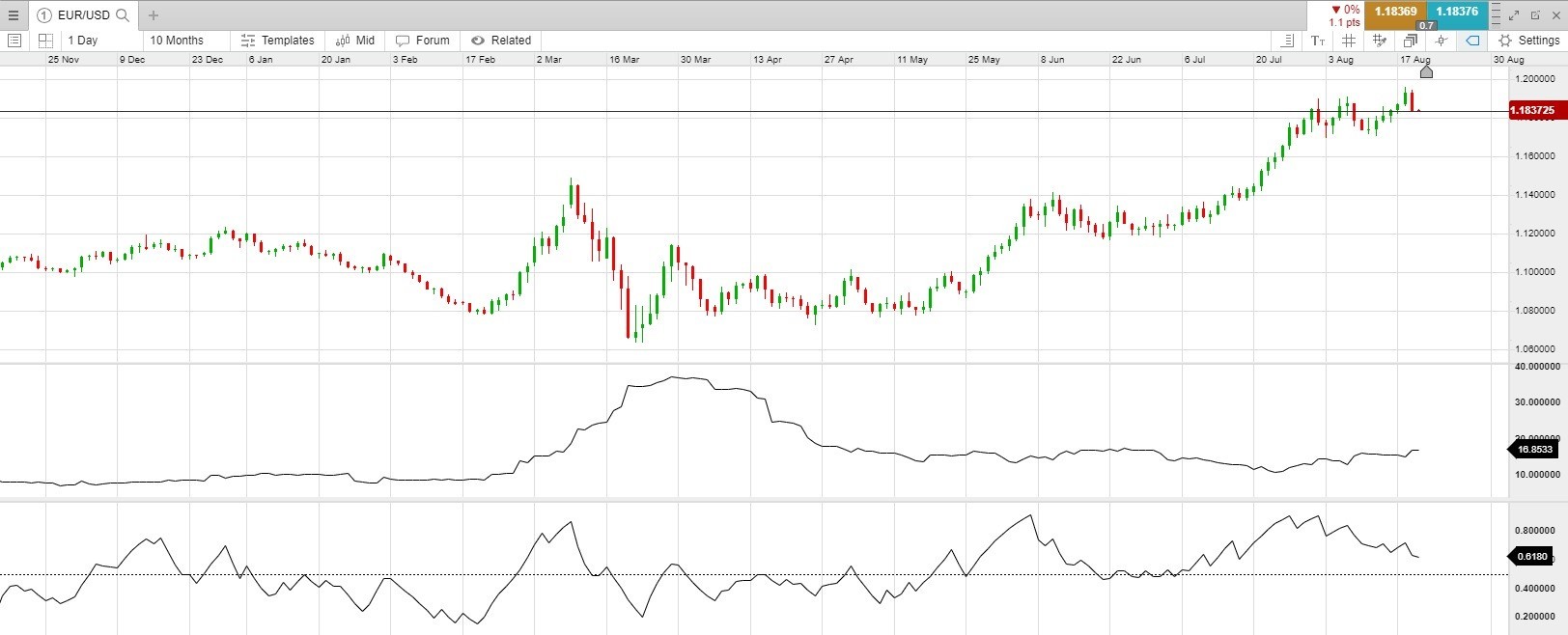
Task: Open the chart list panel icon
Action: (x=14, y=41)
